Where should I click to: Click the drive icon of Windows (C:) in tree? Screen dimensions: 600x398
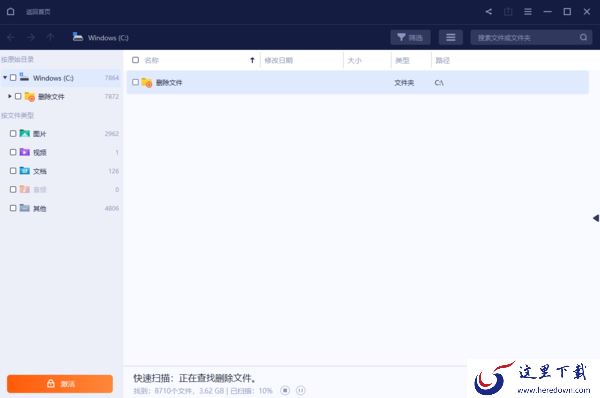24,77
